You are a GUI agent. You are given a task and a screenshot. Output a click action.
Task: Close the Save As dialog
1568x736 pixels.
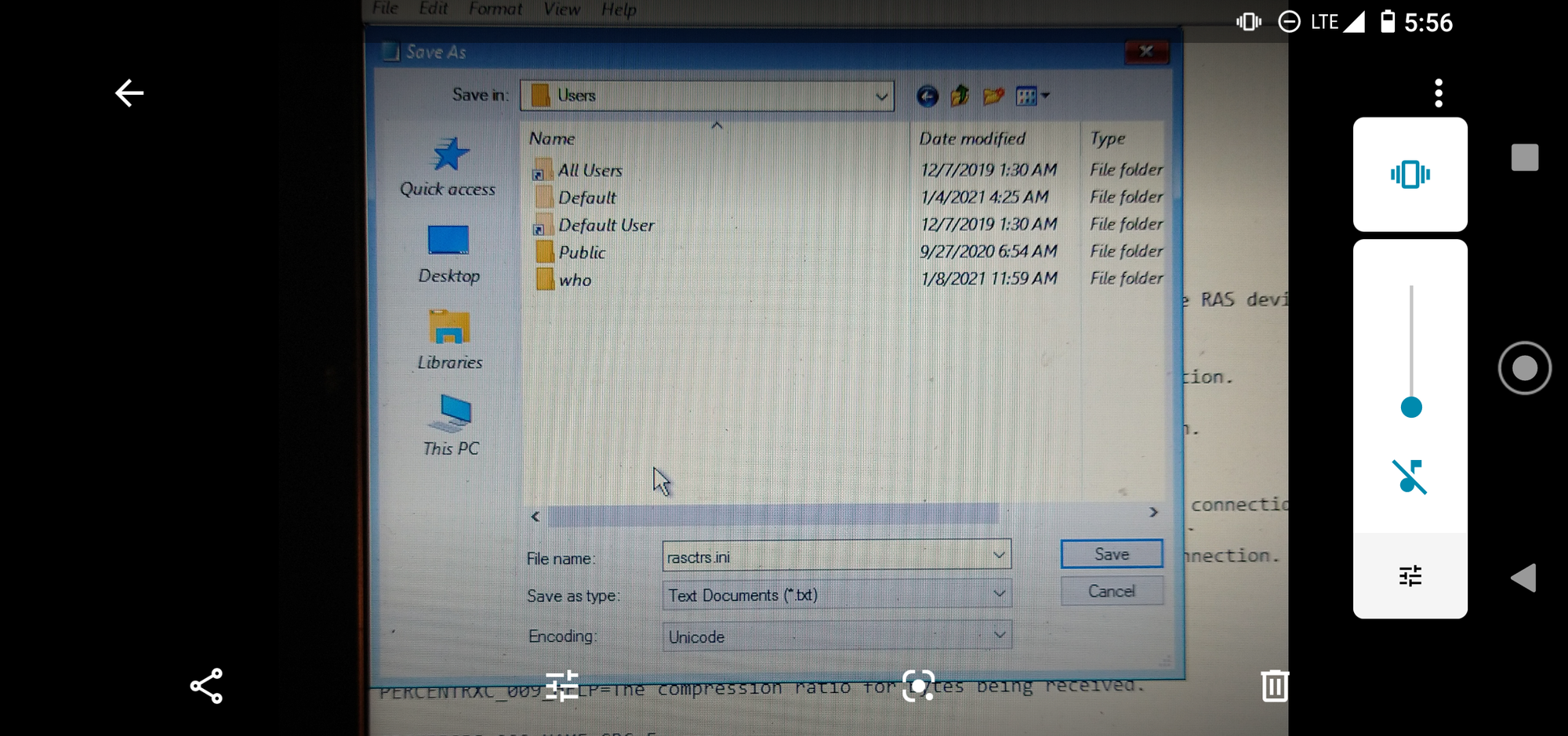click(x=1146, y=52)
